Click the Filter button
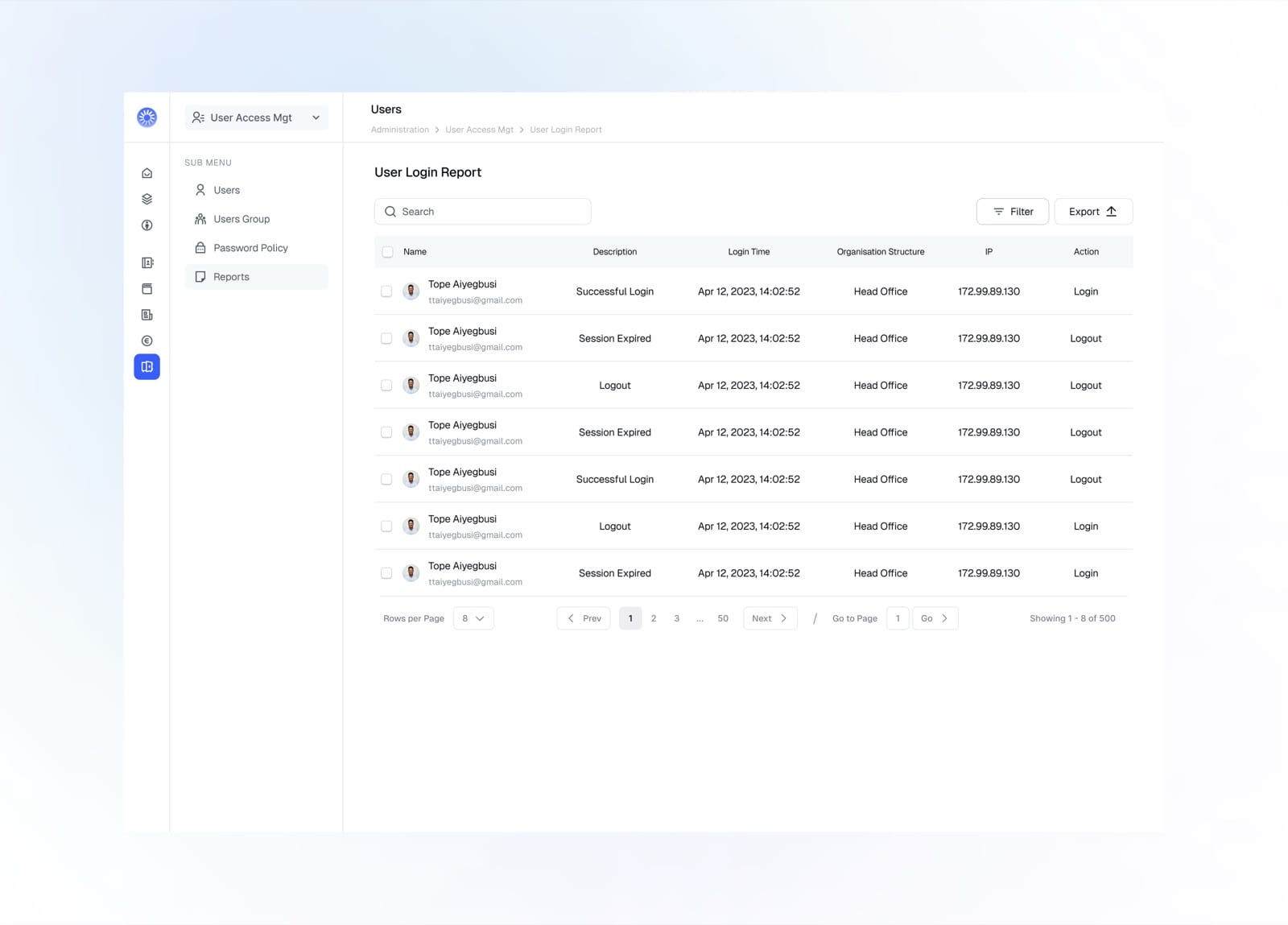The width and height of the screenshot is (1288, 925). [x=1013, y=212]
